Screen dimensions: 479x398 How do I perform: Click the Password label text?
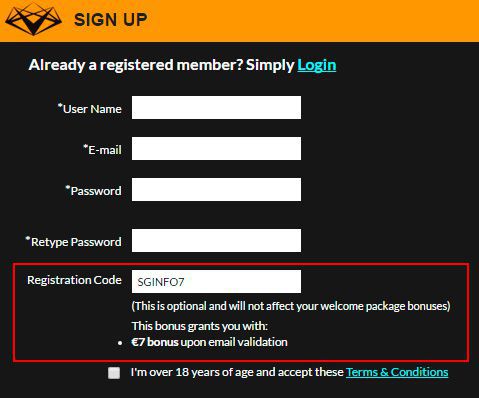pos(93,191)
